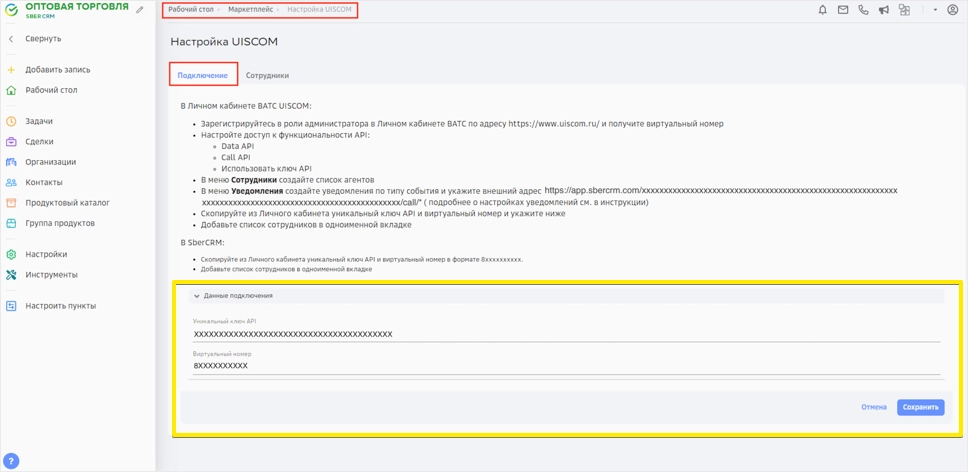The image size is (968, 472).
Task: Click the SberCRM logo icon
Action: (12, 10)
